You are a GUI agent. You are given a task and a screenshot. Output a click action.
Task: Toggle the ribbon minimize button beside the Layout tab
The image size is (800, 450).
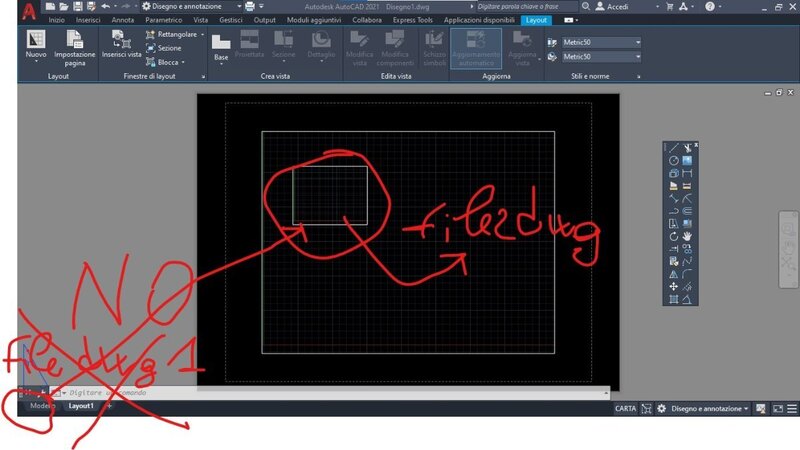570,20
